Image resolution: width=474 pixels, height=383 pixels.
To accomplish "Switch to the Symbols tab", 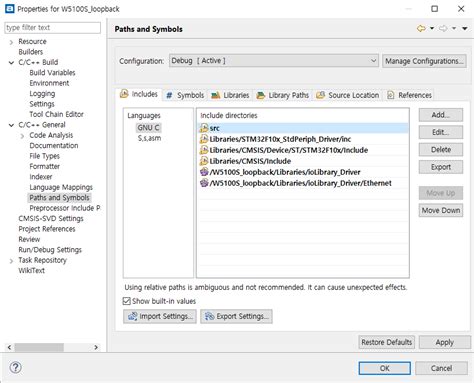I will pos(185,95).
